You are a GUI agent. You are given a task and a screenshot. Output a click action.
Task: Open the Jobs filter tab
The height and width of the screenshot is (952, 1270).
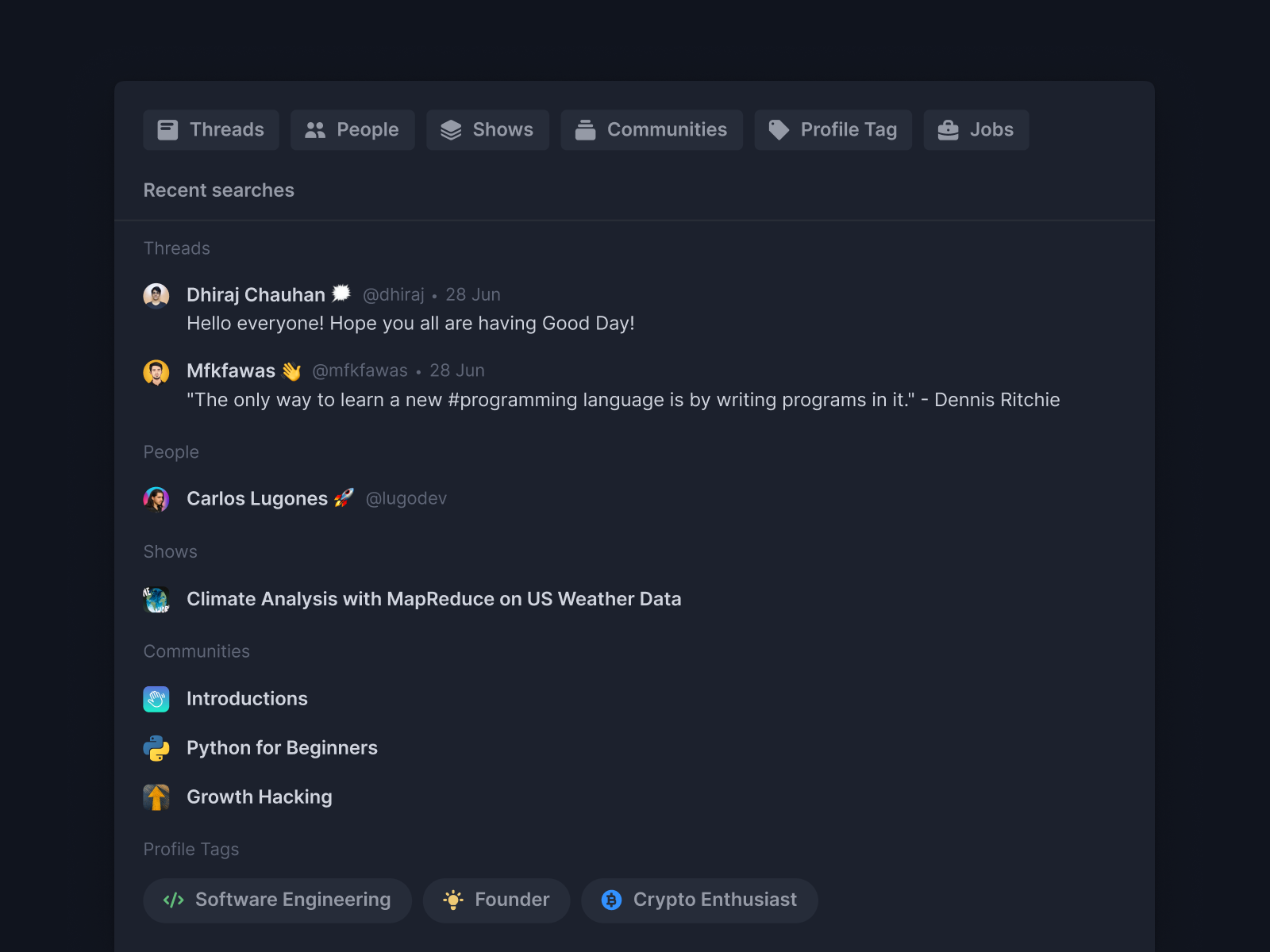pyautogui.click(x=976, y=129)
